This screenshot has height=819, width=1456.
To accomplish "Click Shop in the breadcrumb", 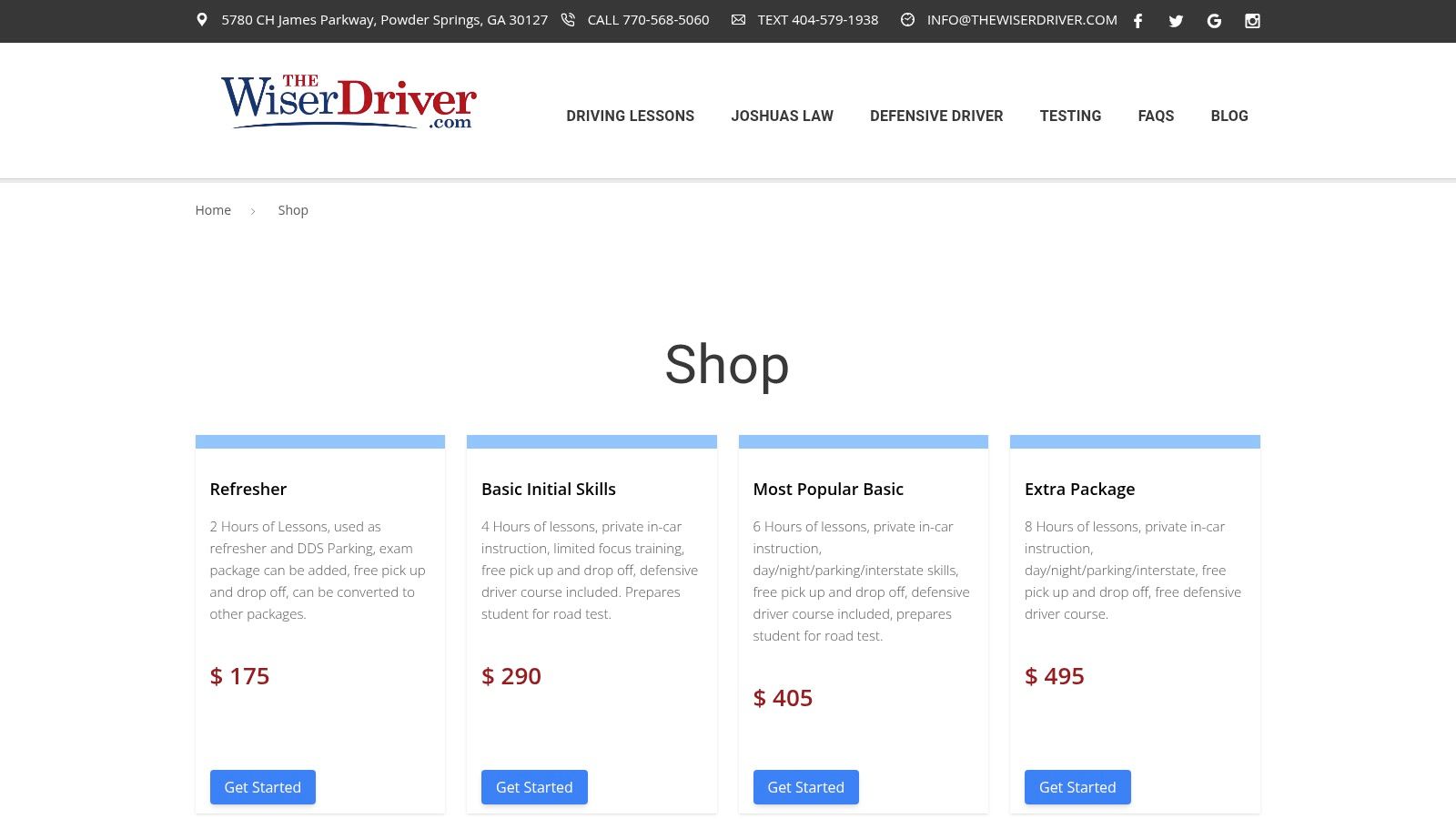I will 293,210.
